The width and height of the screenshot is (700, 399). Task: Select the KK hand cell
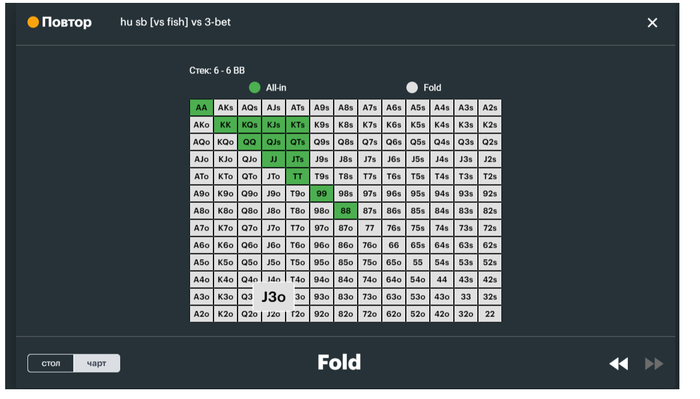point(225,125)
